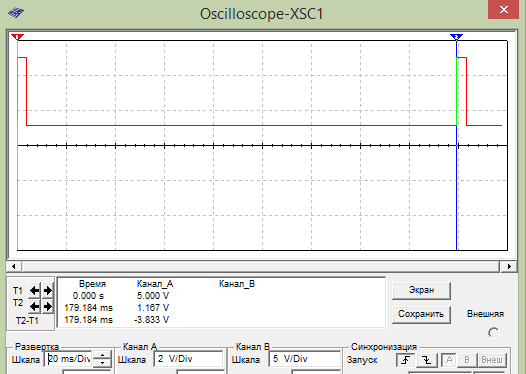Set trigger source to Внеш
Screen dimensions: 526x374
click(491, 360)
